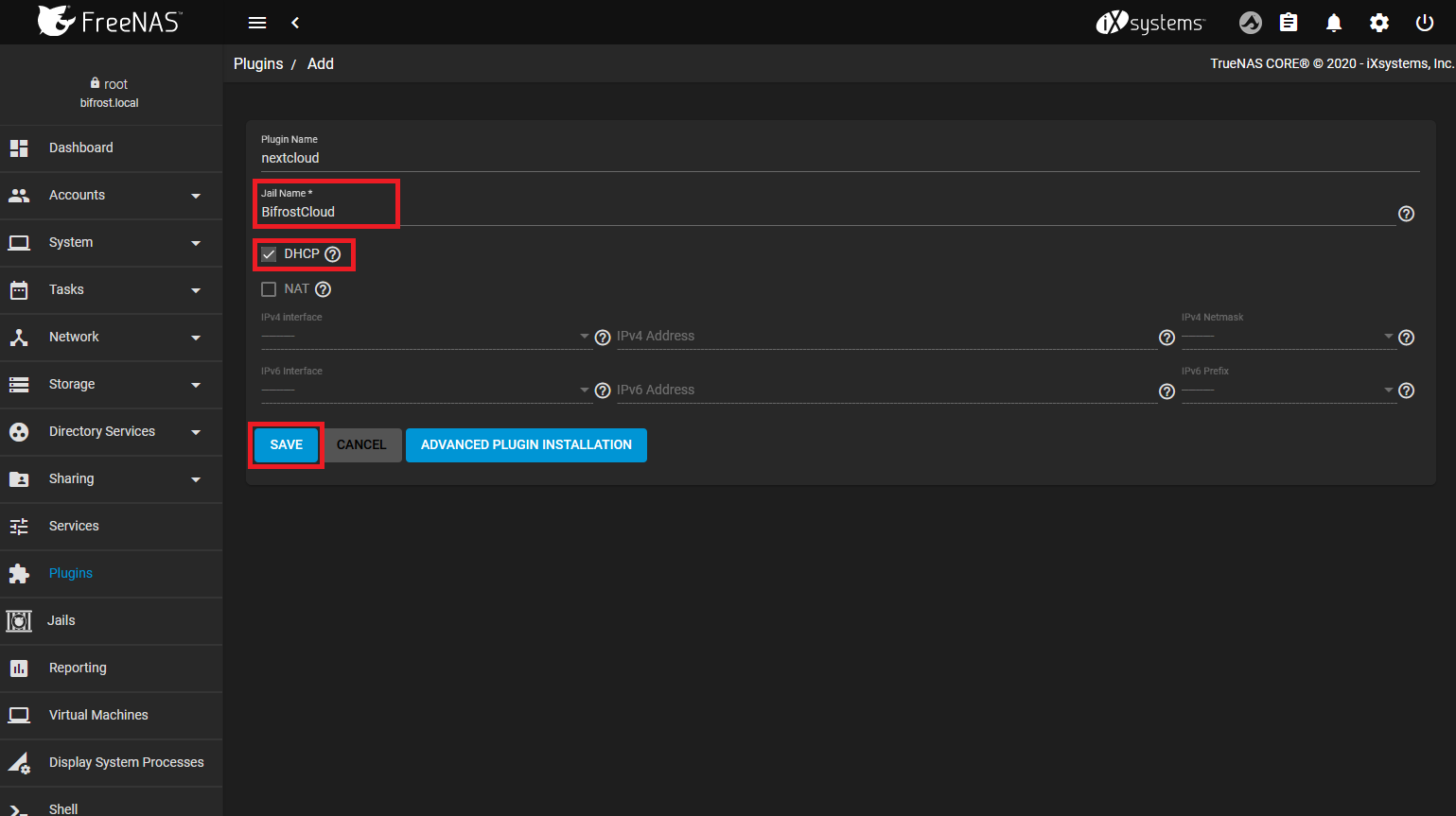
Task: Open the settings gear icon
Action: click(x=1379, y=23)
